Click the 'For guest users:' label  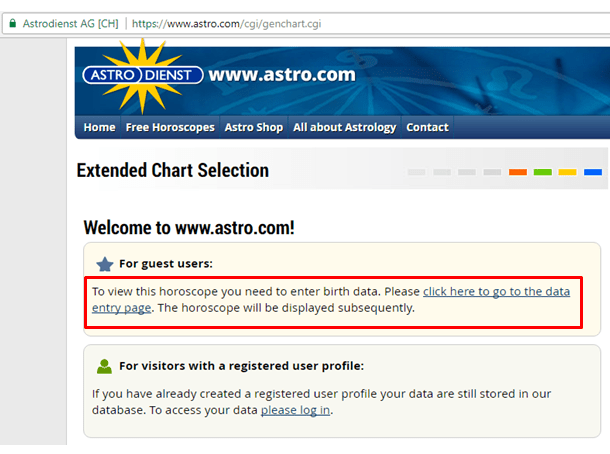point(166,264)
